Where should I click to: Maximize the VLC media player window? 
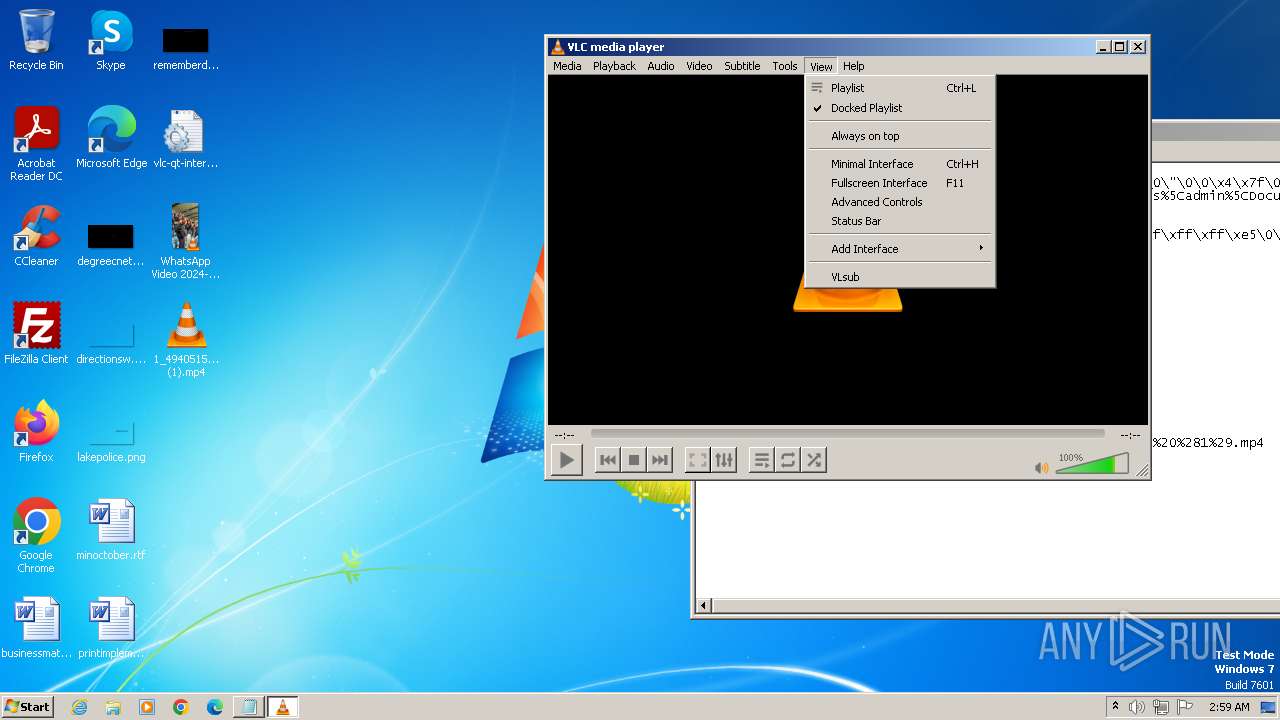click(x=1119, y=46)
